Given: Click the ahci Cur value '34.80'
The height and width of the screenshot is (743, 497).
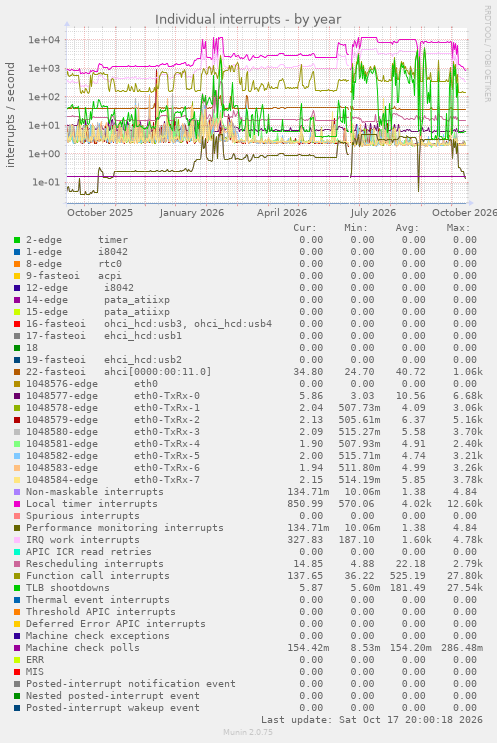Looking at the screenshot, I should (308, 372).
